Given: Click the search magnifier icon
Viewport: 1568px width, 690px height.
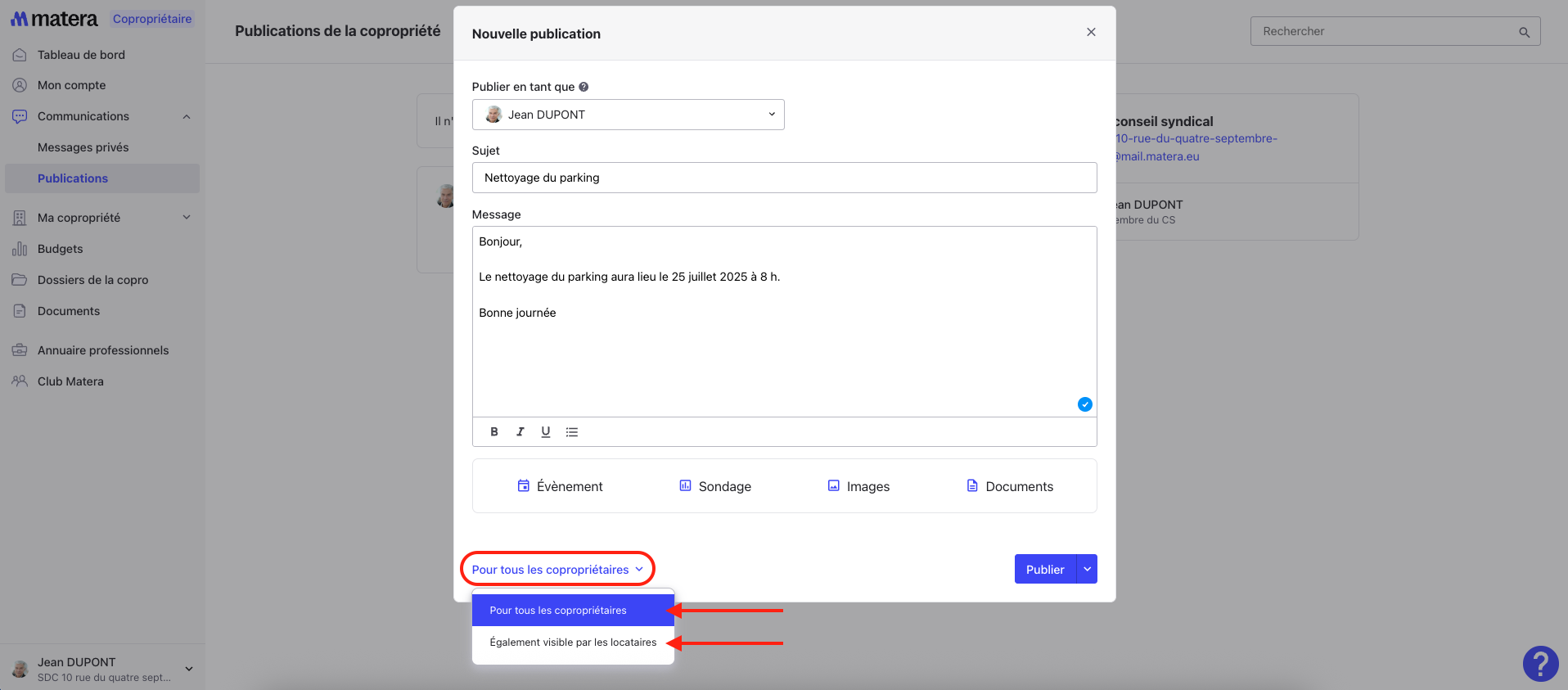Looking at the screenshot, I should [x=1524, y=32].
